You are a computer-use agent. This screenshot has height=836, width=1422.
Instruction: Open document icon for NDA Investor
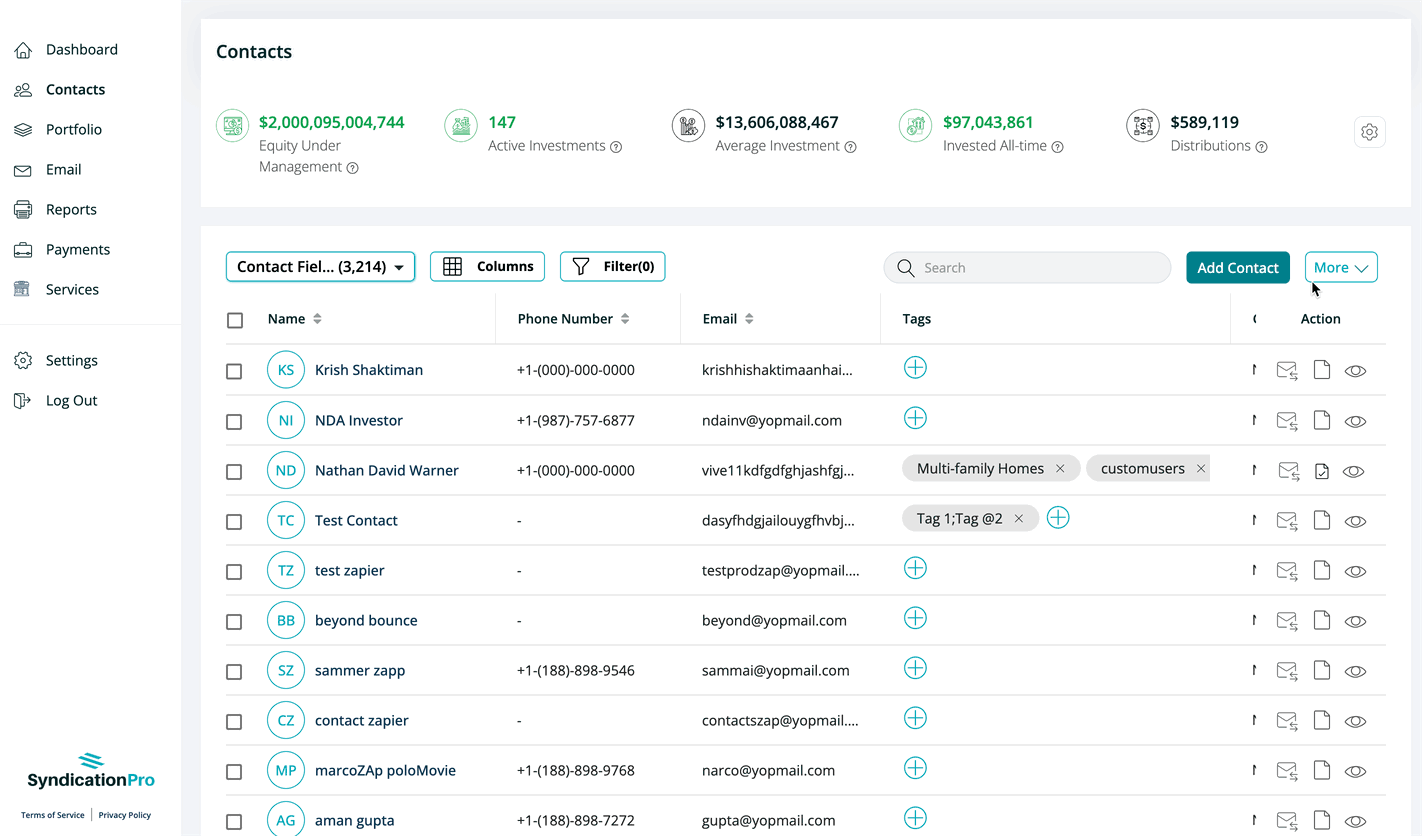coord(1322,420)
